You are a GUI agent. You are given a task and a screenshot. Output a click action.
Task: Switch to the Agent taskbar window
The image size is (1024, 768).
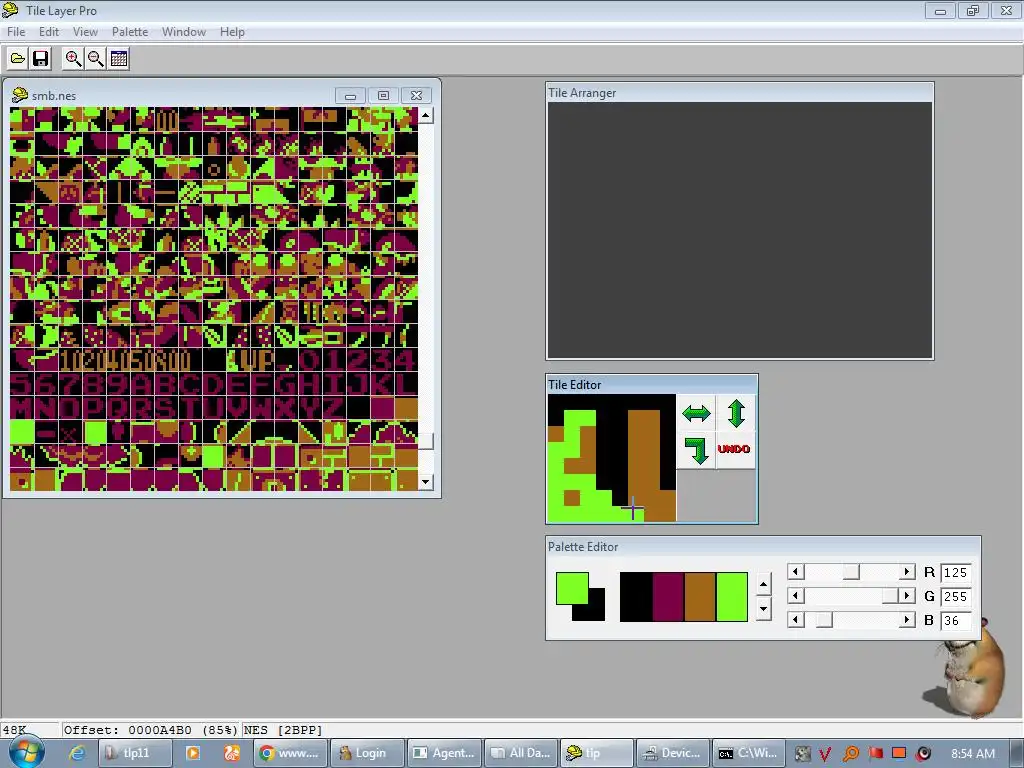tap(445, 753)
